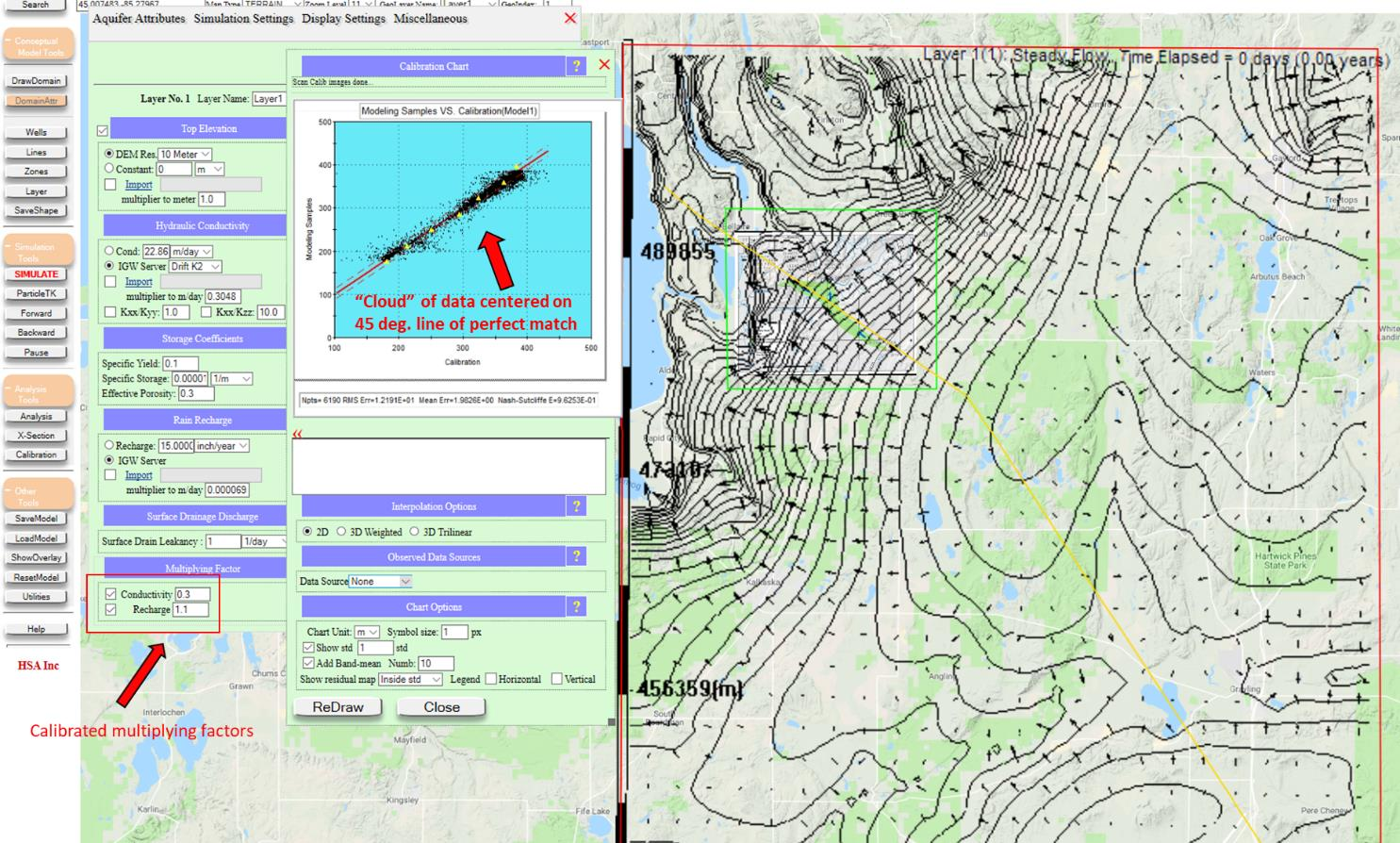Click the ReDraw button

pos(338,707)
